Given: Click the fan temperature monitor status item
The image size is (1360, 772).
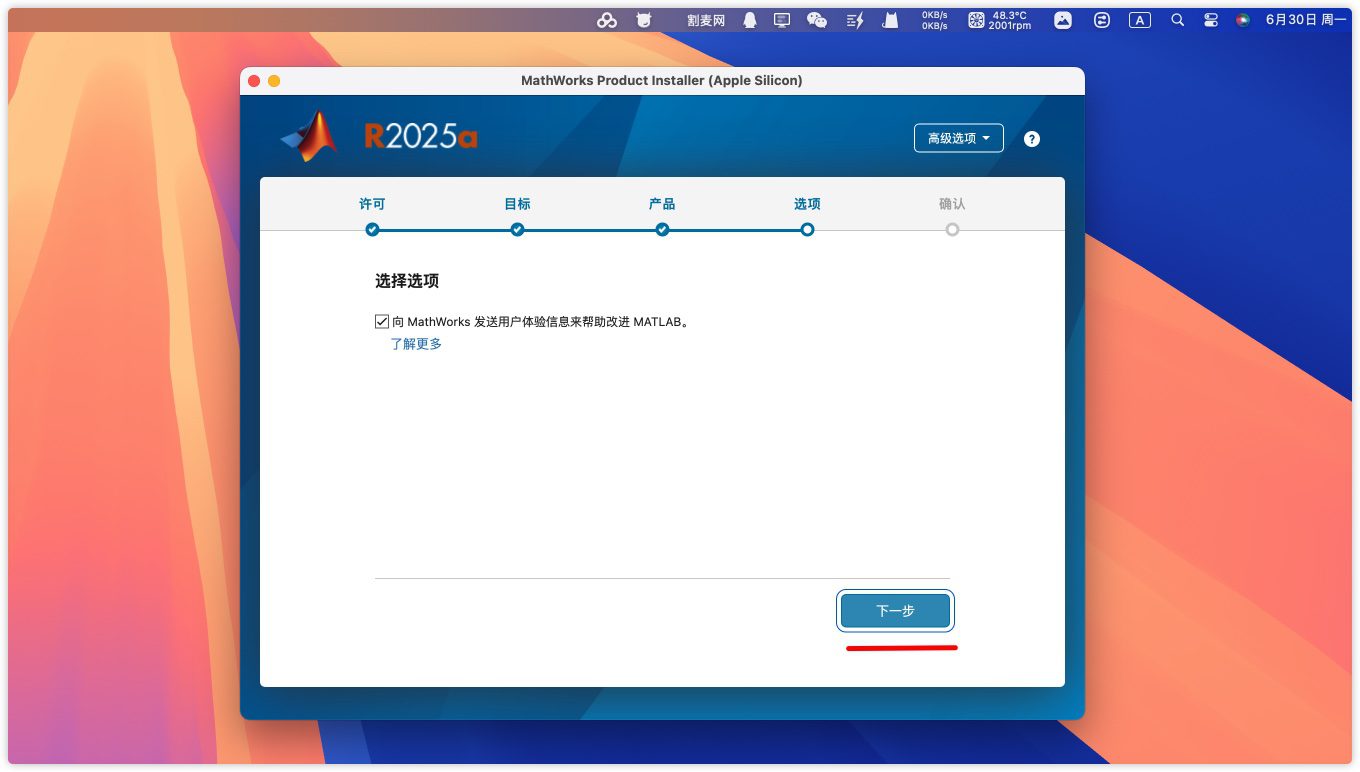Looking at the screenshot, I should [x=999, y=20].
